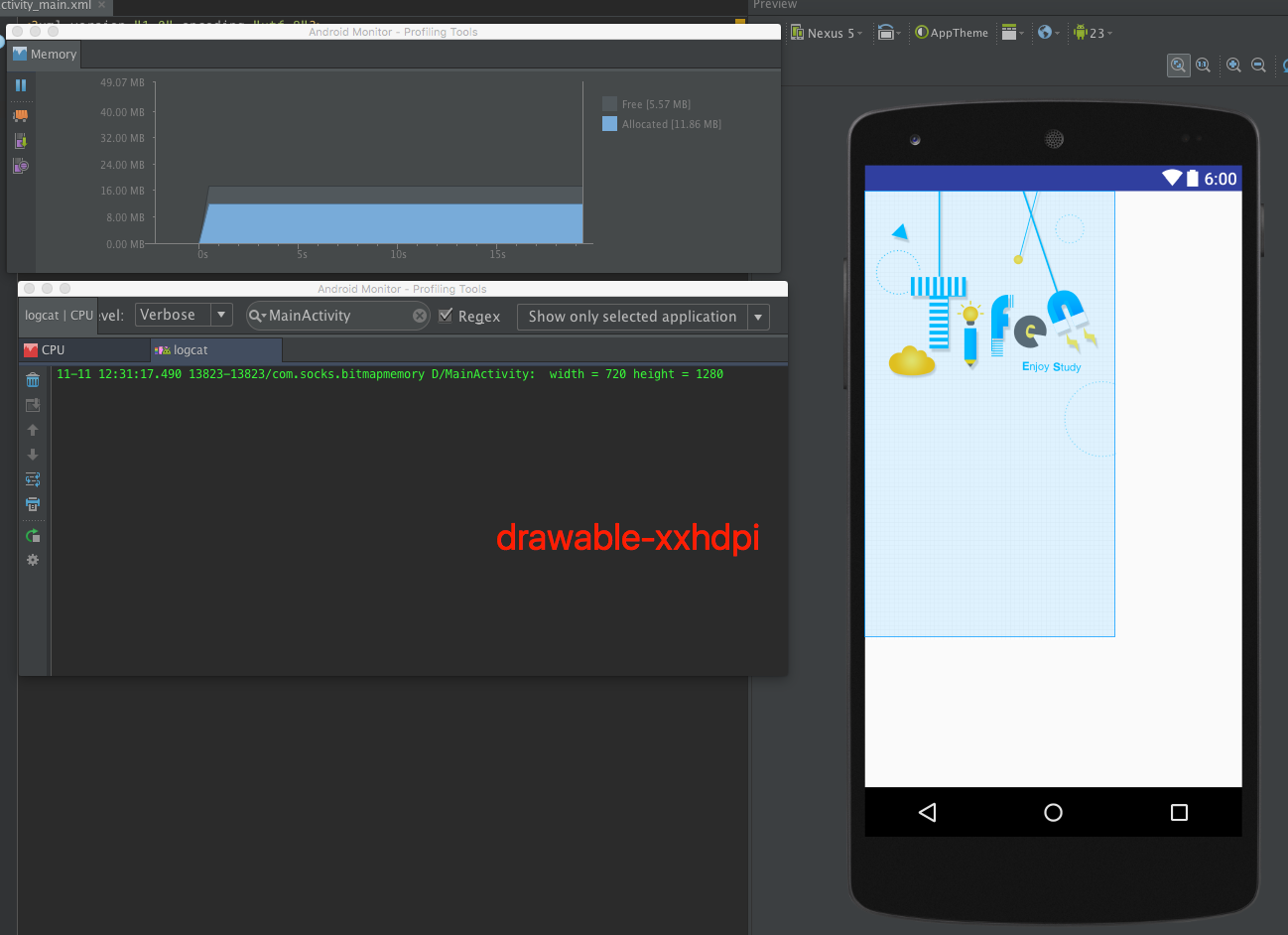1288x935 pixels.
Task: Select the Memory tab
Action: [x=45, y=55]
